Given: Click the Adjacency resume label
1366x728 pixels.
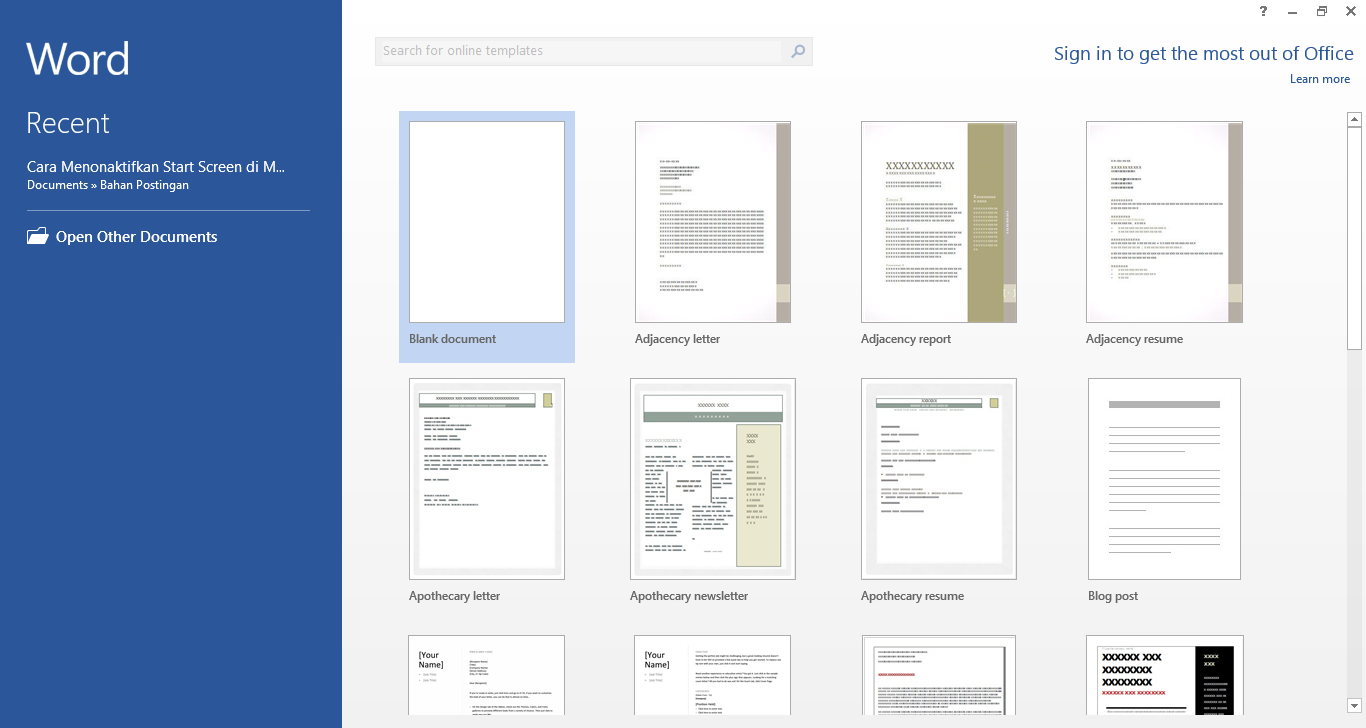Looking at the screenshot, I should [1134, 339].
